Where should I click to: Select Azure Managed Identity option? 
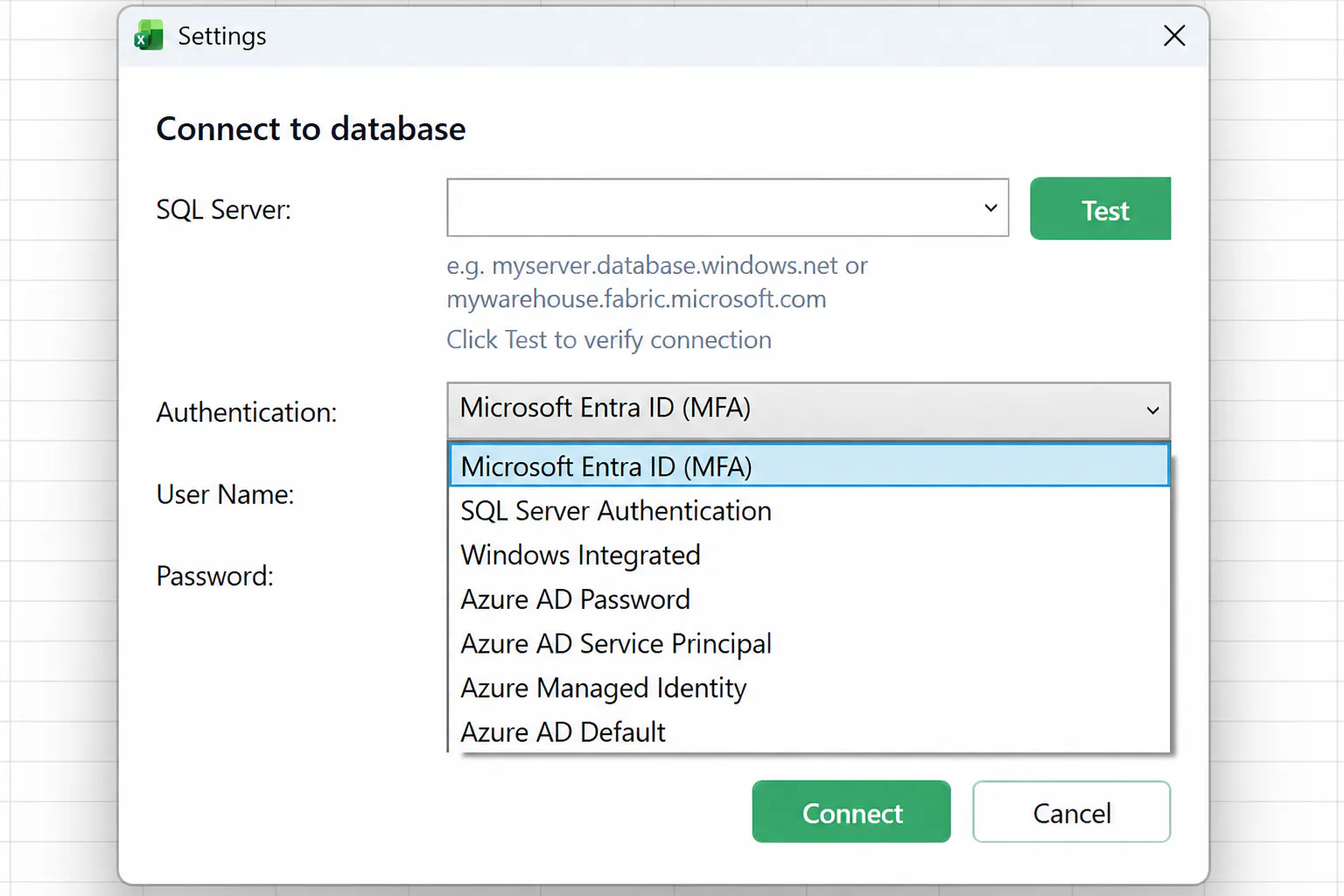point(808,688)
